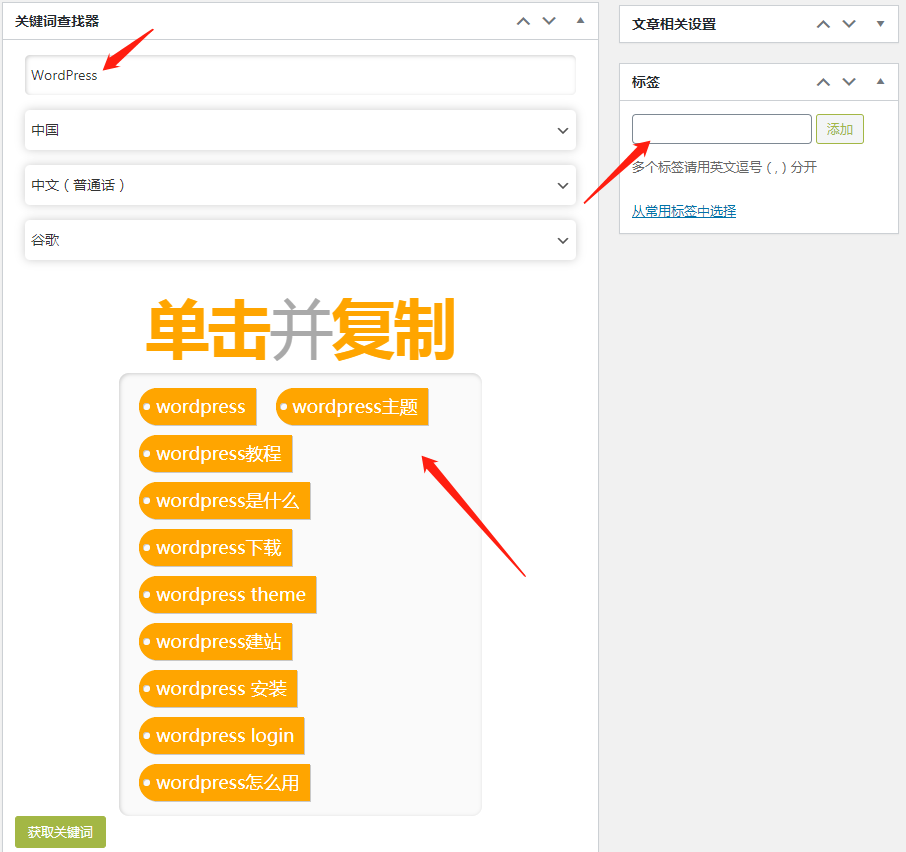This screenshot has width=906, height=852.
Task: Move the 文章相关设置 panel down
Action: pos(849,24)
